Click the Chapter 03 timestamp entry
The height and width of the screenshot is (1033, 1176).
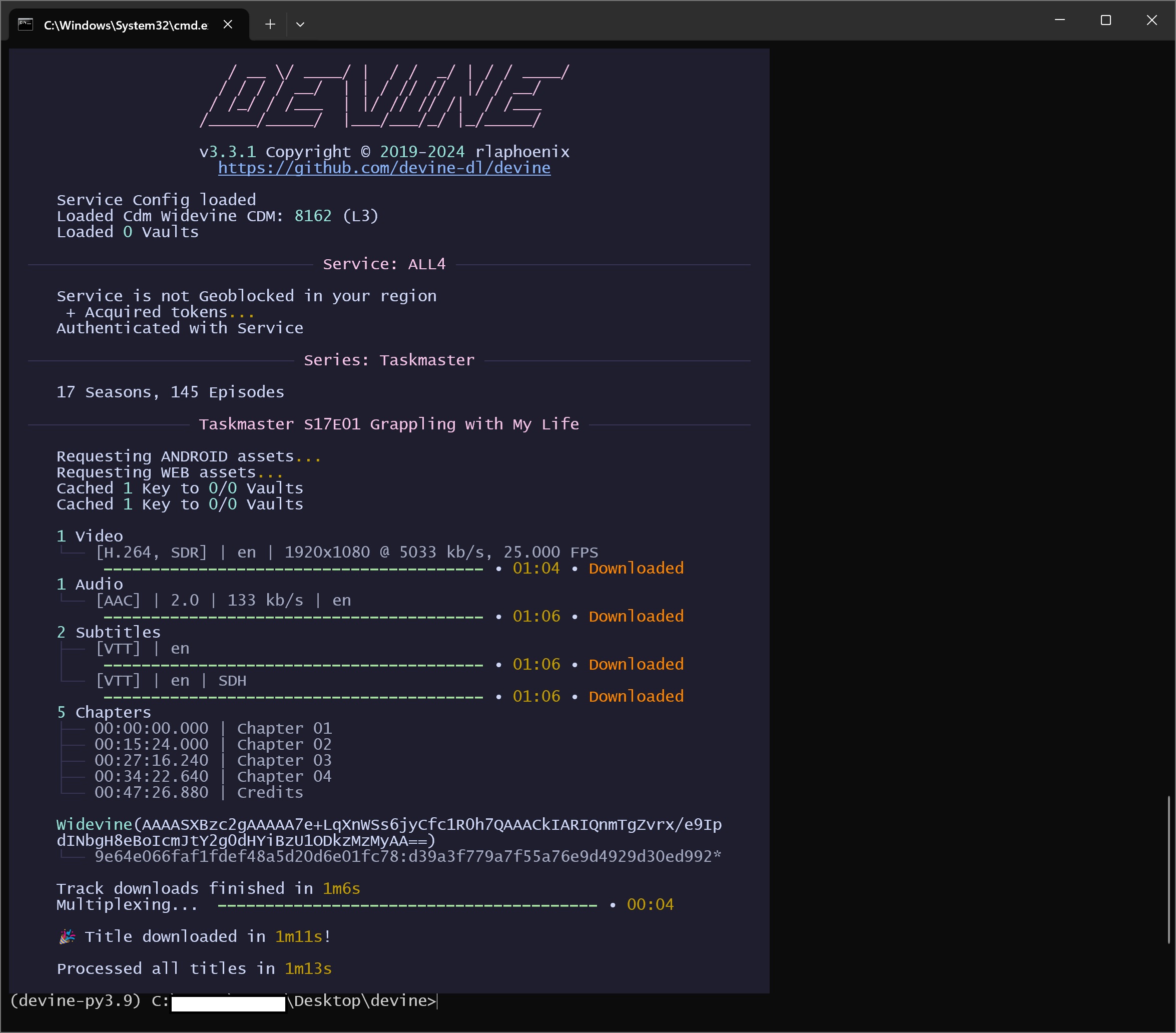point(151,760)
